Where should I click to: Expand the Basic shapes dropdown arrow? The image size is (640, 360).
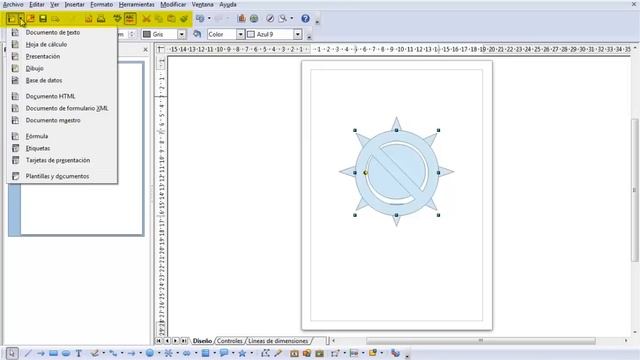[158, 353]
